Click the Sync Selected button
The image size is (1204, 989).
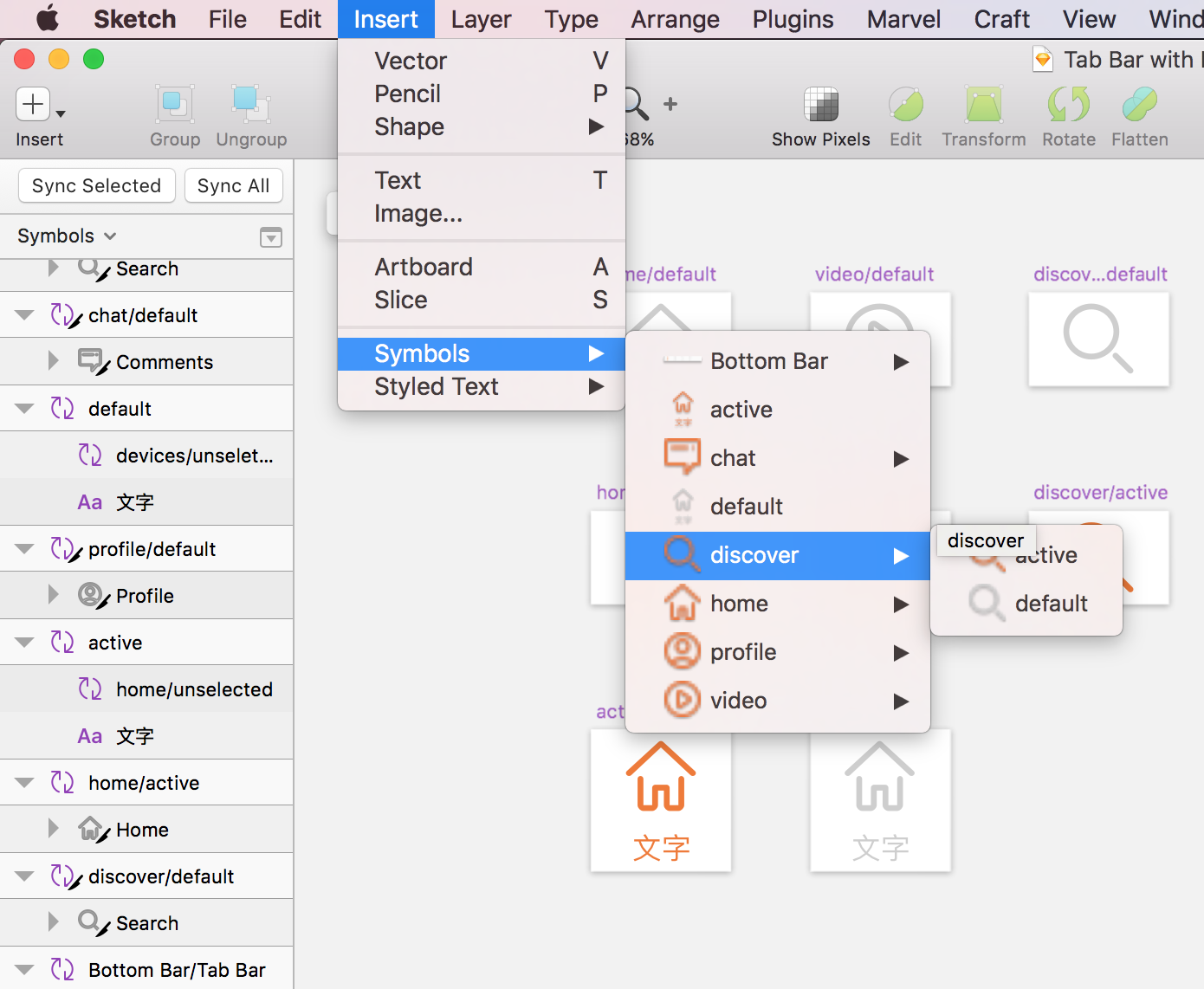96,185
